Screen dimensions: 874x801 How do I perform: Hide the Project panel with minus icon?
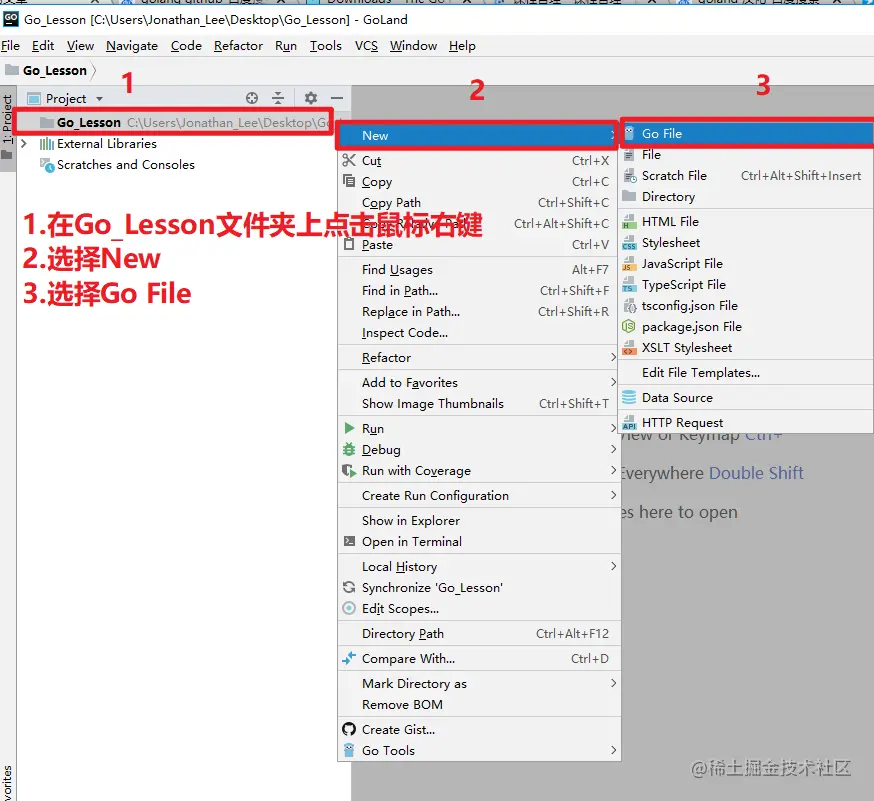coord(337,98)
